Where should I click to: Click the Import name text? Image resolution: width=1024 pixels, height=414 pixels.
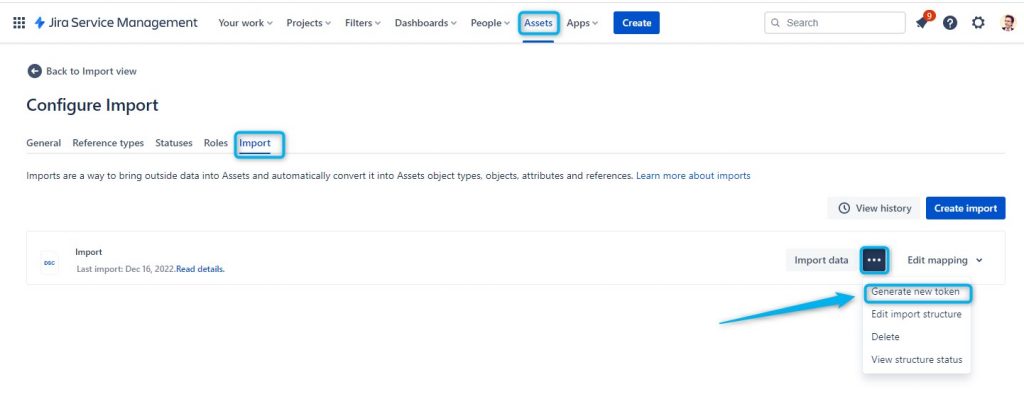[x=89, y=252]
